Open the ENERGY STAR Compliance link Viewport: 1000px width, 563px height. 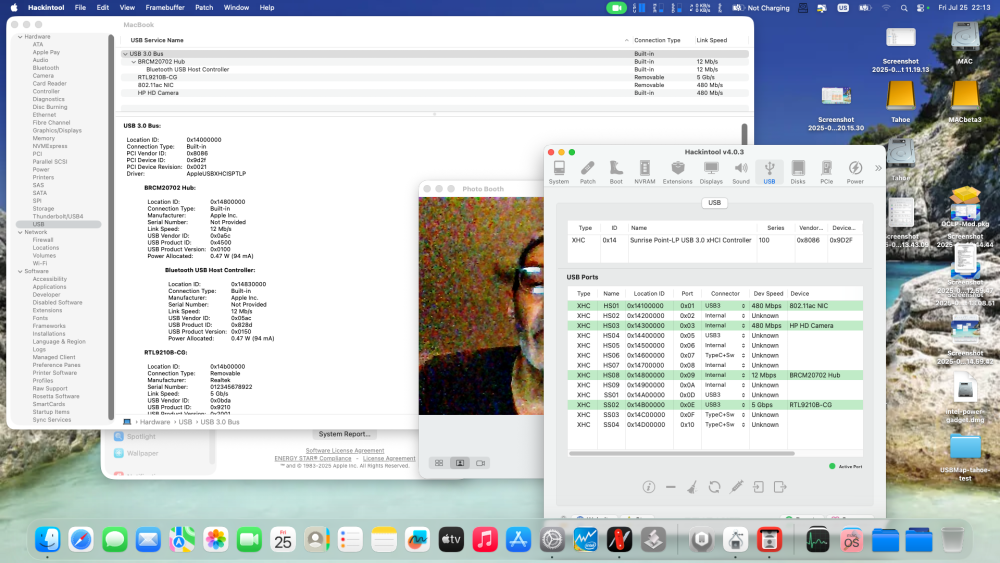[313, 458]
